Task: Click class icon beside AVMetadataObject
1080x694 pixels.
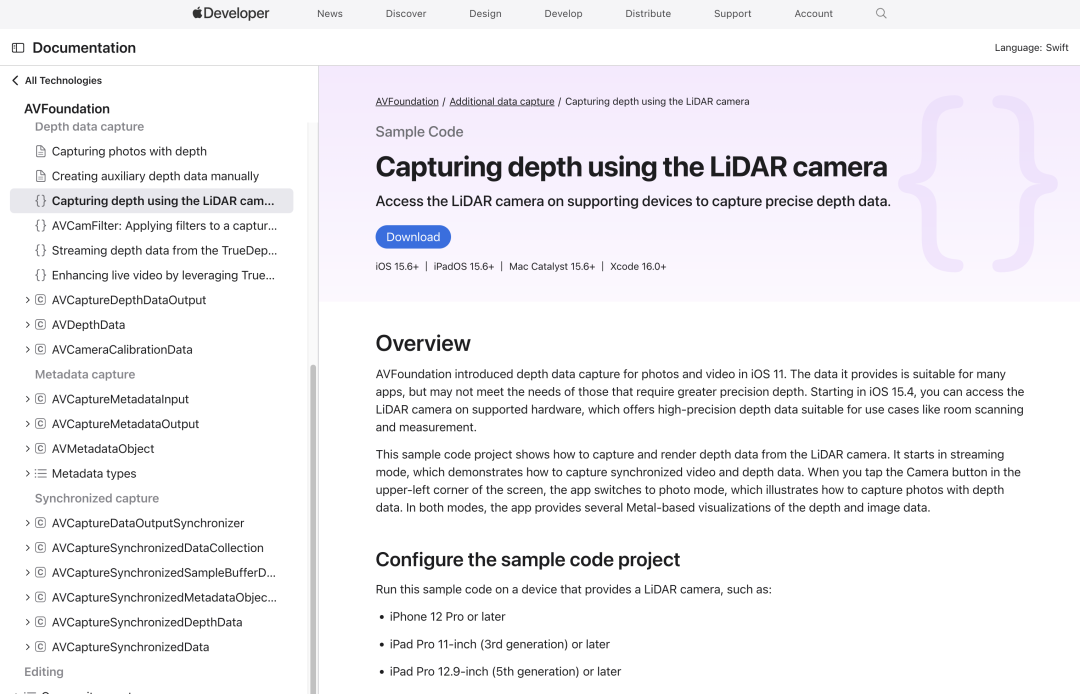Action: (x=41, y=448)
